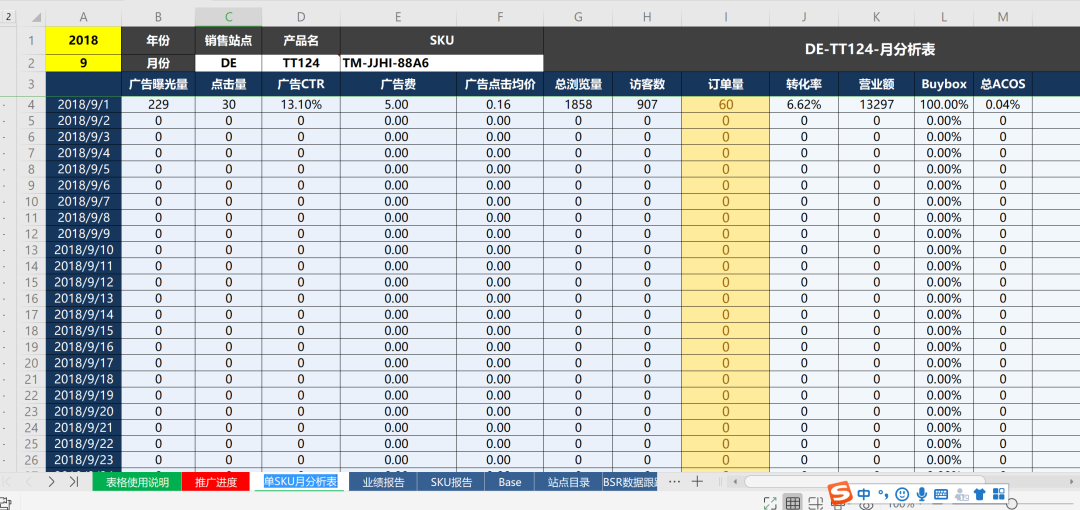Select the 单SKU月分析表 sheet tab
Viewport: 1080px width, 510px height.
coord(300,481)
